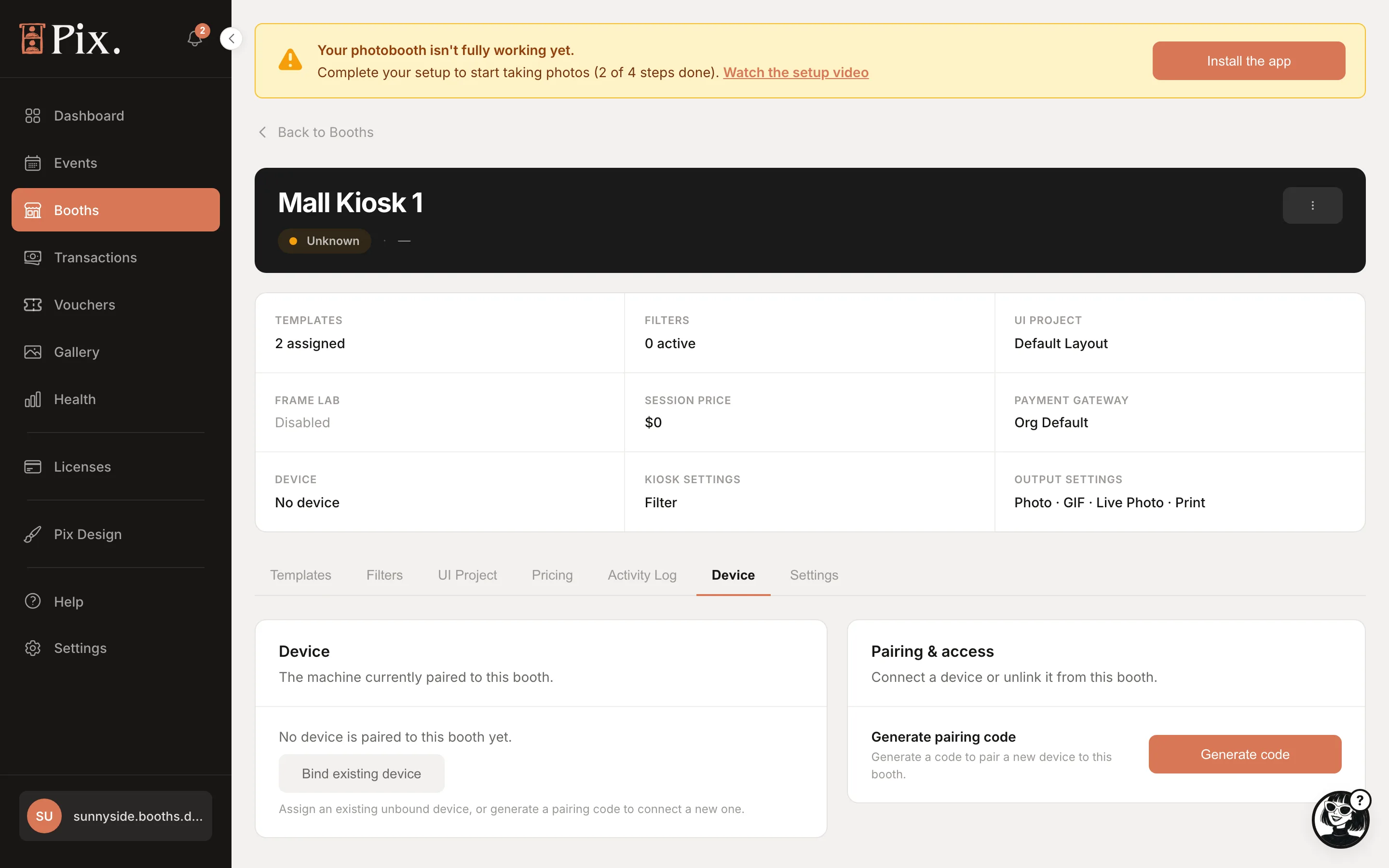The height and width of the screenshot is (868, 1389).
Task: Open the support chat avatar widget
Action: pos(1341,819)
